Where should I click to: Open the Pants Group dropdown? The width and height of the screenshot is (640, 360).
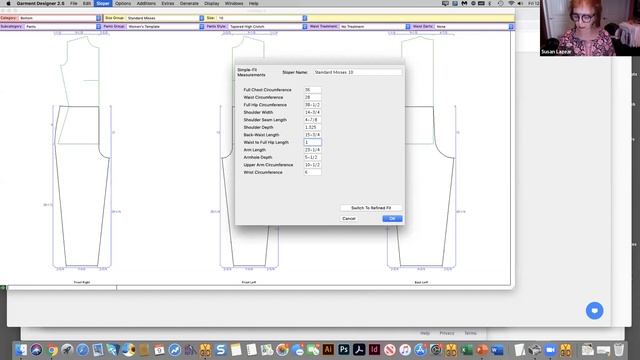[202, 27]
